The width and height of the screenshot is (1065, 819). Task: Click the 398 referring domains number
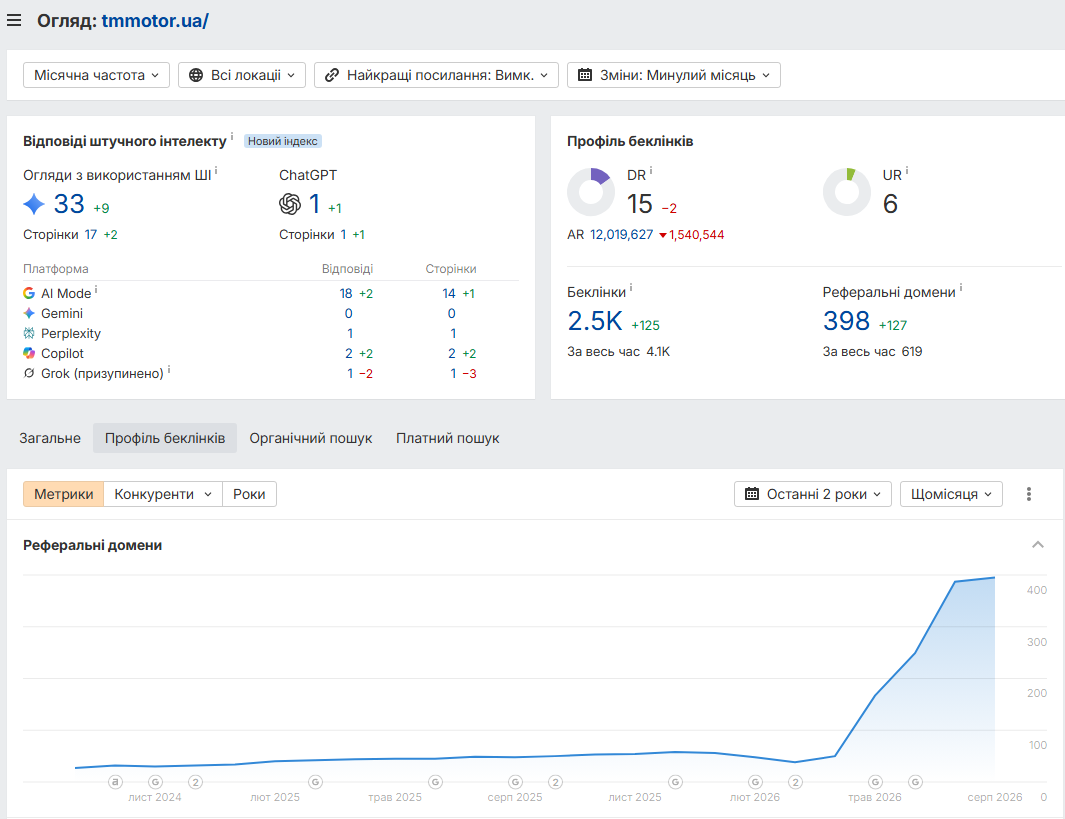point(846,321)
